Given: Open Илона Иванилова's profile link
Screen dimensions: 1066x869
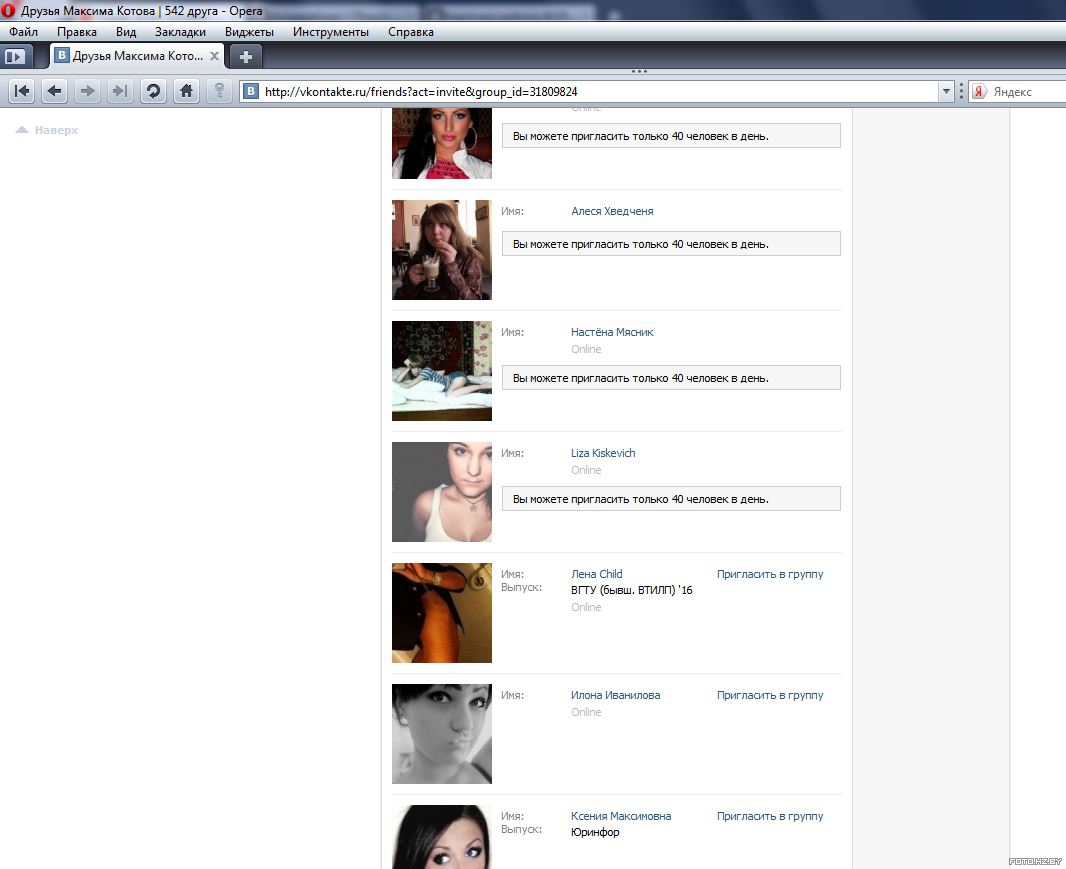Looking at the screenshot, I should 615,696.
